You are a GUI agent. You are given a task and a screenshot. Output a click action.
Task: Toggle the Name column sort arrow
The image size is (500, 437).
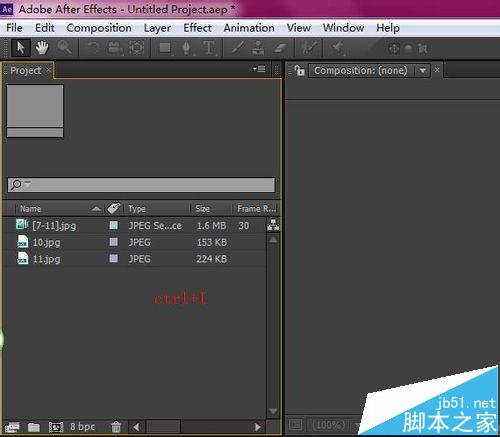coord(96,209)
